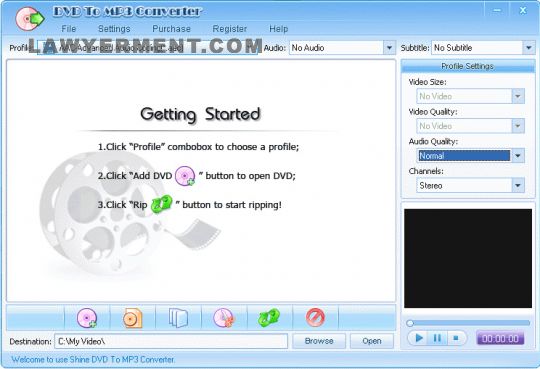Click the Add DVD disc toolbar icon
This screenshot has width=540, height=369.
(x=87, y=318)
